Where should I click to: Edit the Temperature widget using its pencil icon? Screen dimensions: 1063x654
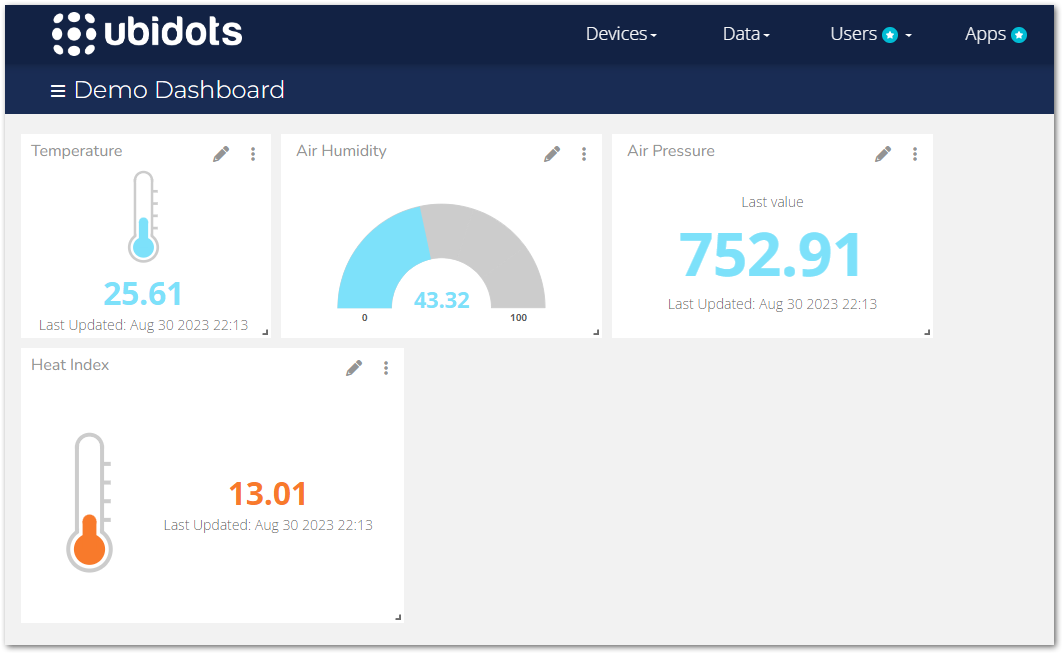point(221,153)
